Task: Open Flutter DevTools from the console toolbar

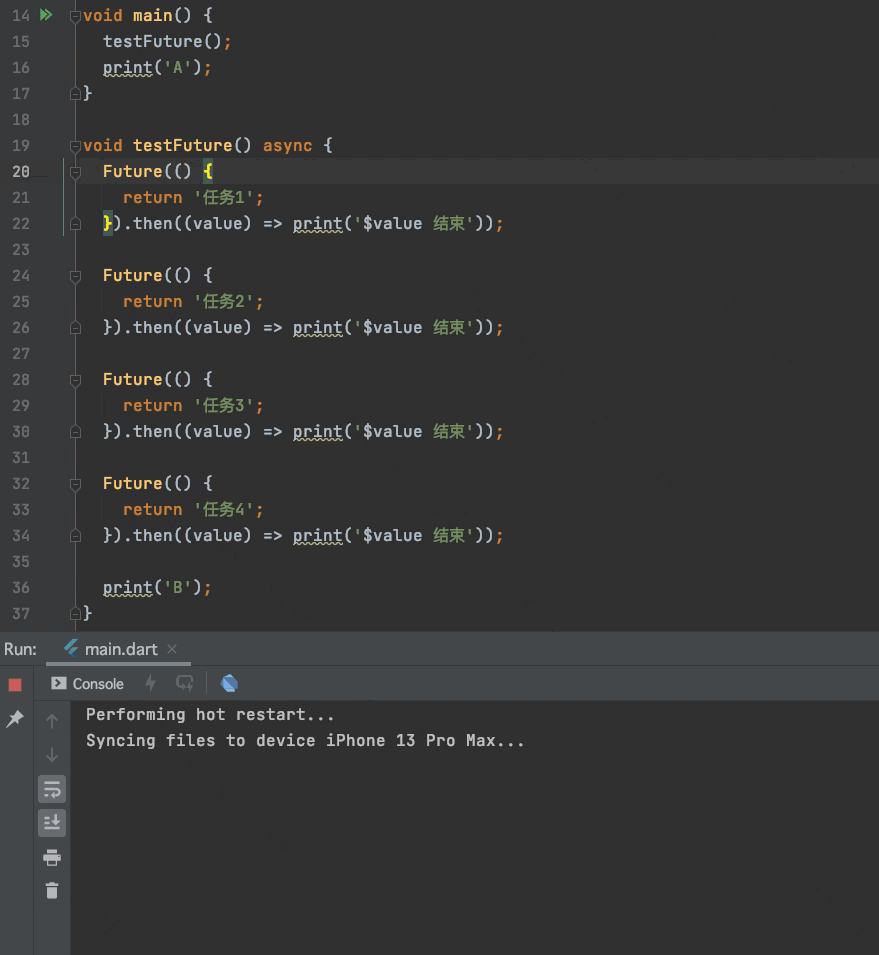Action: coord(229,683)
